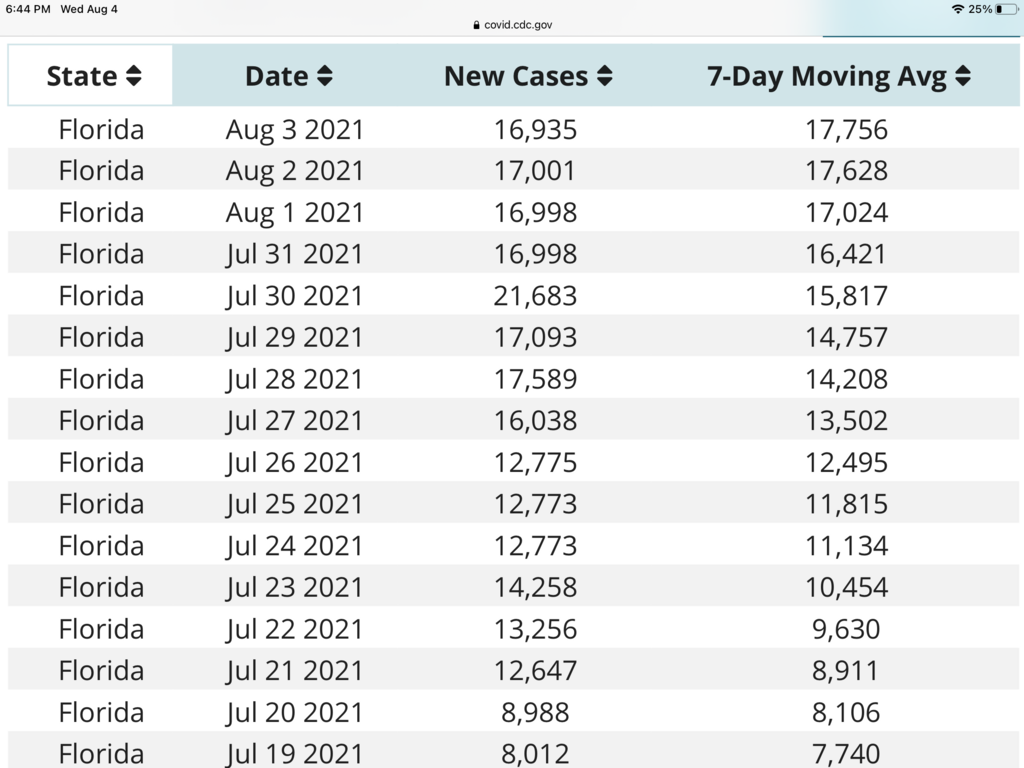
Task: Click the 21,683 new cases cell
Action: [535, 296]
